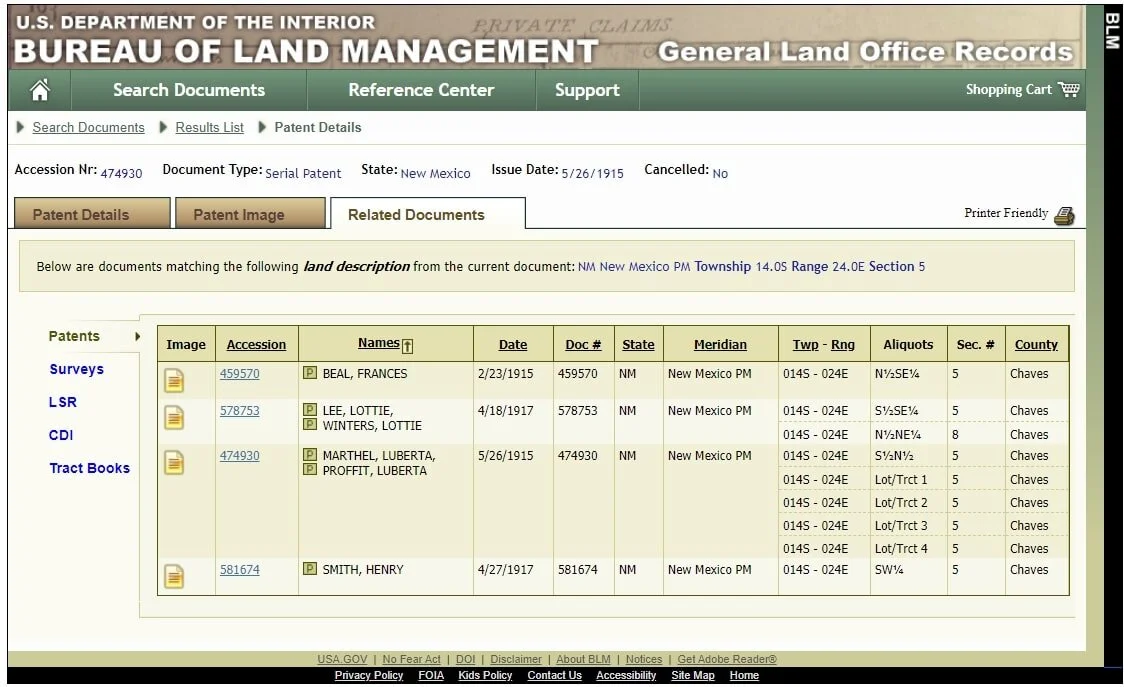Click patentee icon beside LEE, LOTTIE

click(310, 409)
